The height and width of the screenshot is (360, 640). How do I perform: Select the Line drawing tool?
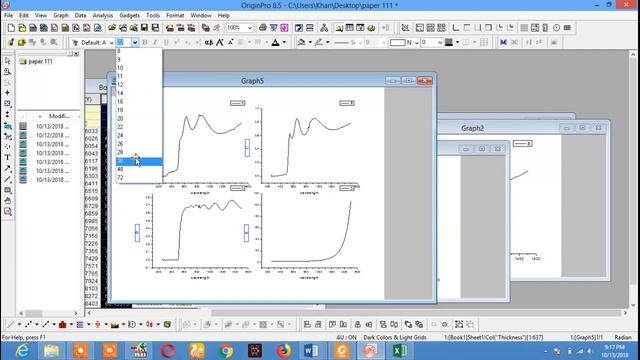point(7,179)
